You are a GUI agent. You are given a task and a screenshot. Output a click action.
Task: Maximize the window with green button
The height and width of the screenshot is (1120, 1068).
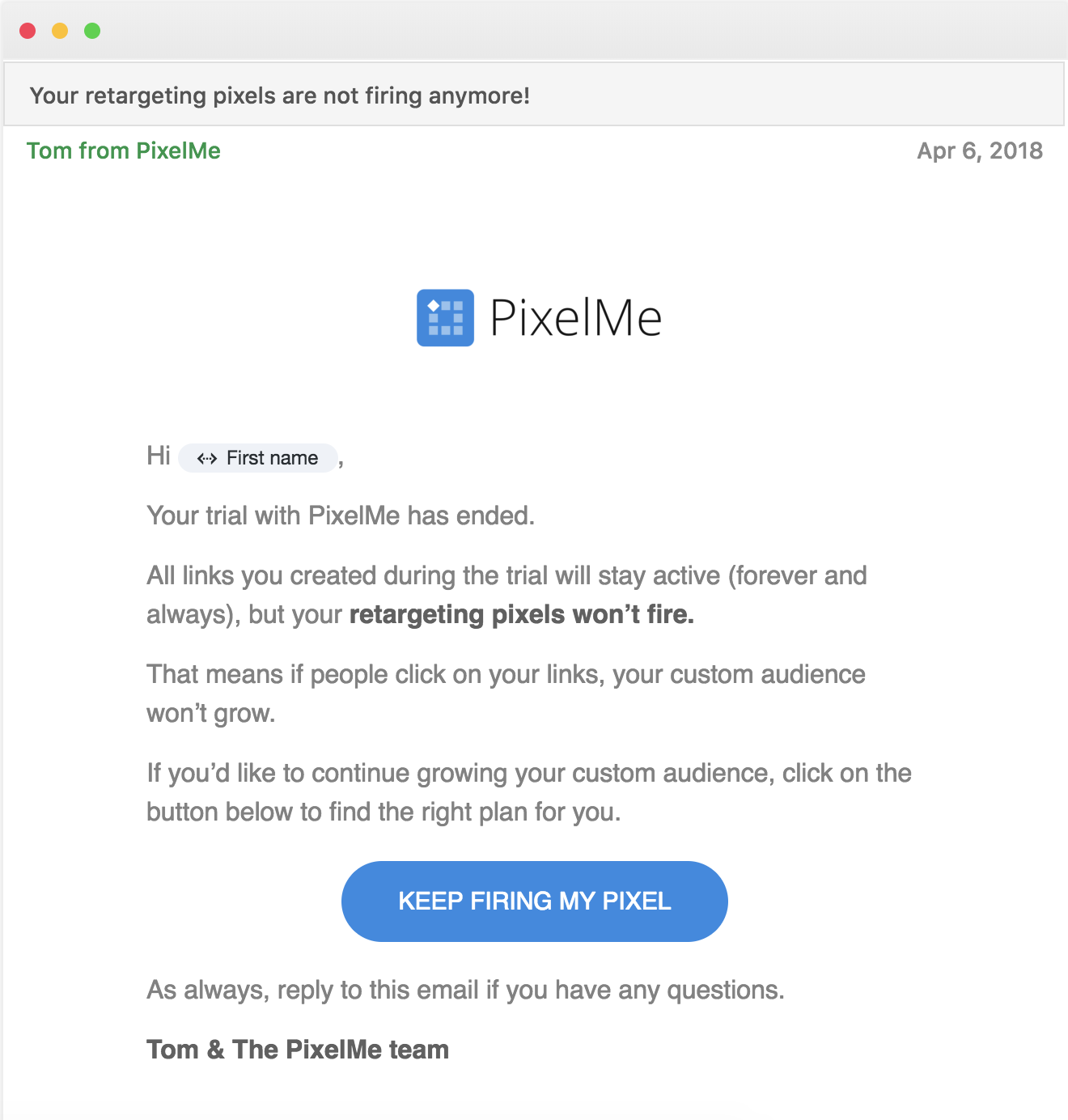(x=92, y=31)
